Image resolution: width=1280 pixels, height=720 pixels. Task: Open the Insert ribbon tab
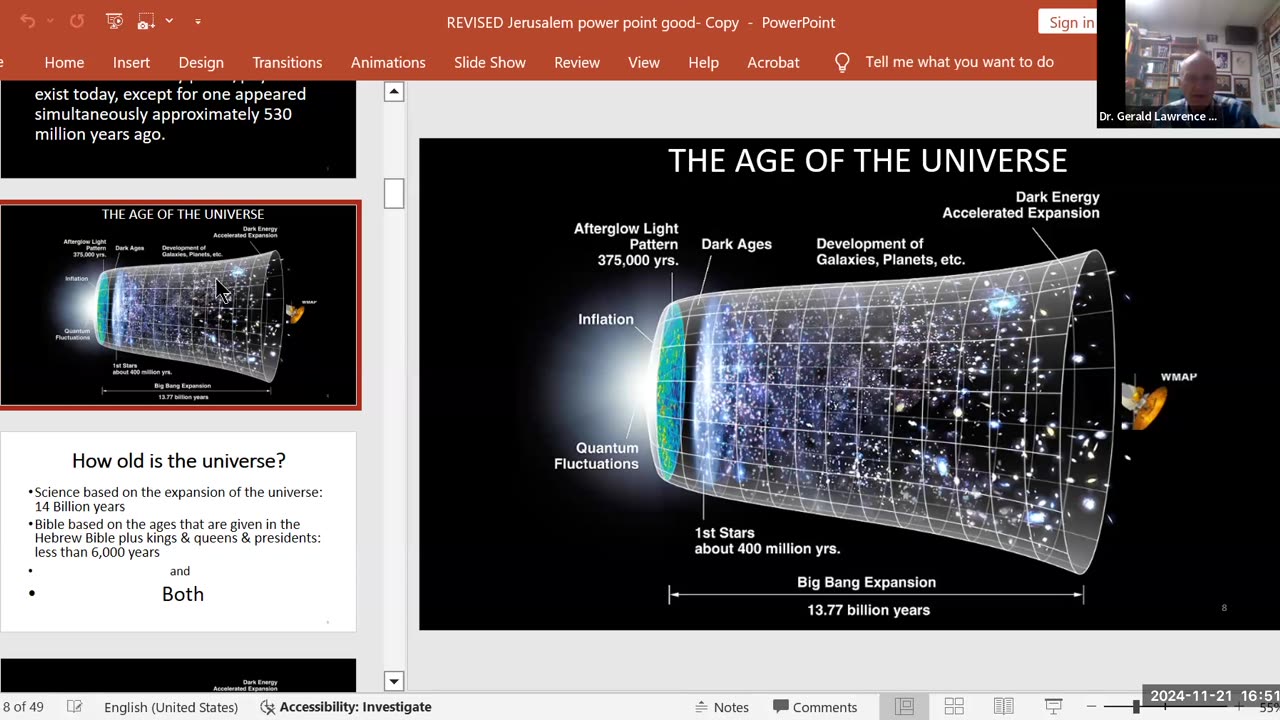[x=131, y=62]
